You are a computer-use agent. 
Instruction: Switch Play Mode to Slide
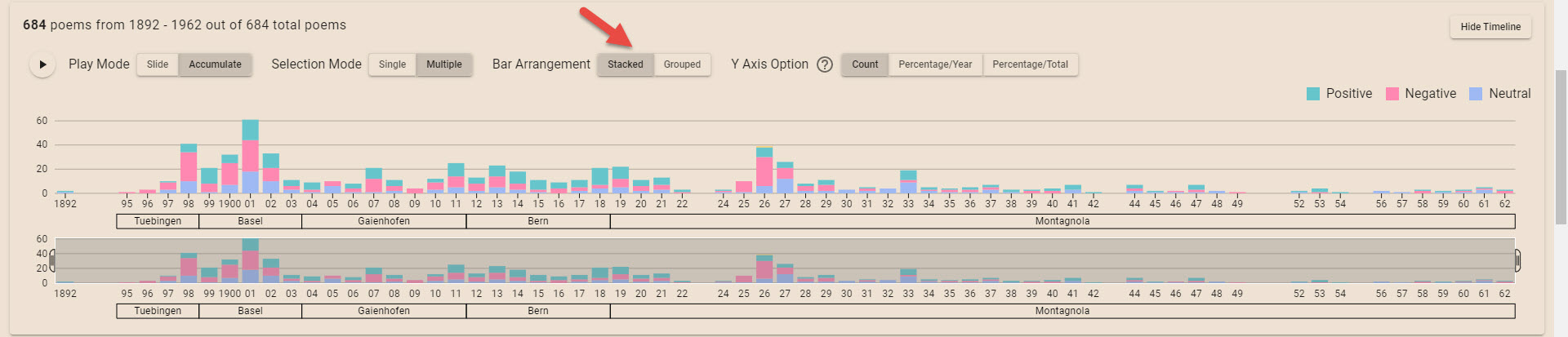(158, 64)
